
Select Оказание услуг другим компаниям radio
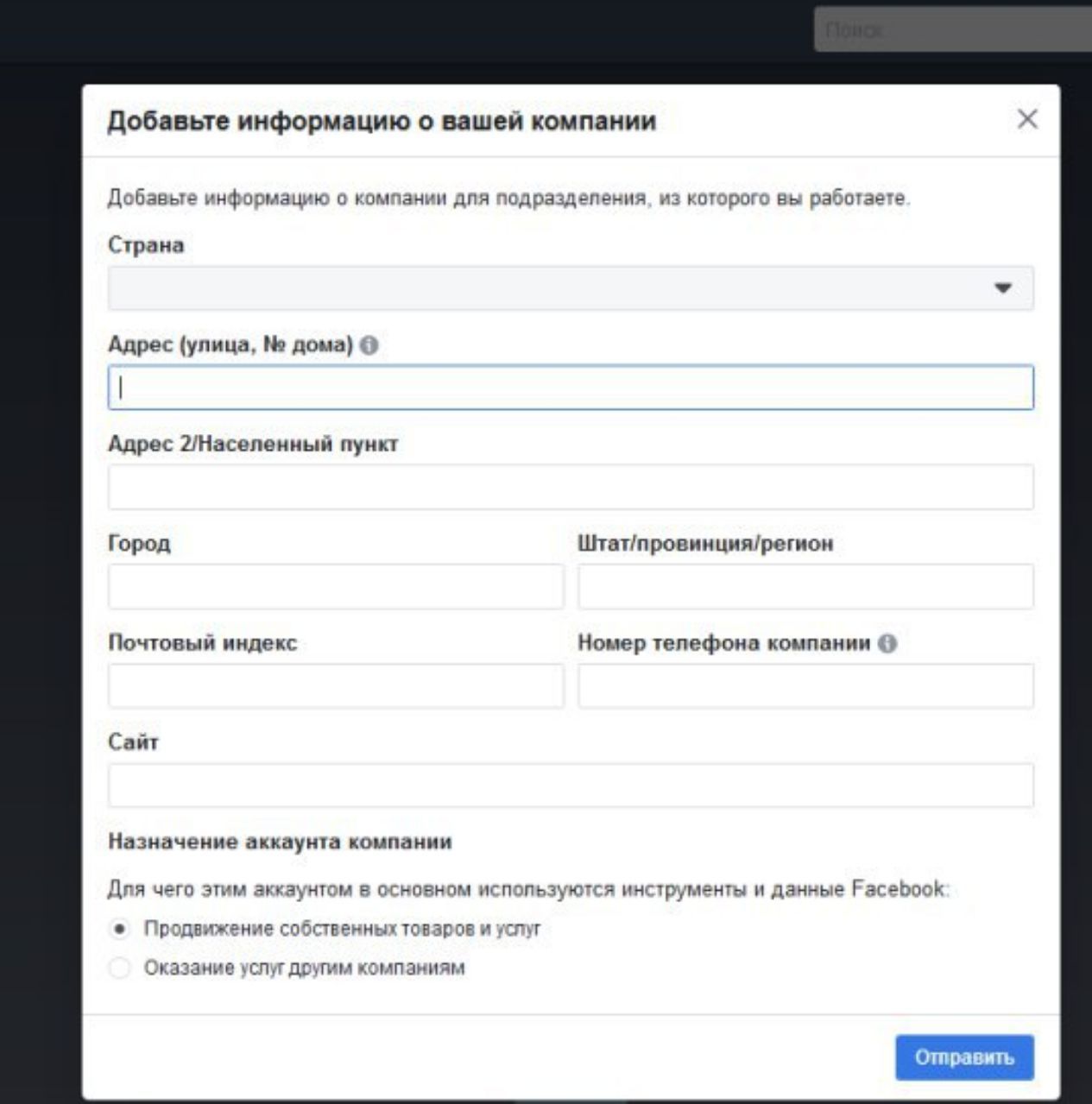[120, 968]
